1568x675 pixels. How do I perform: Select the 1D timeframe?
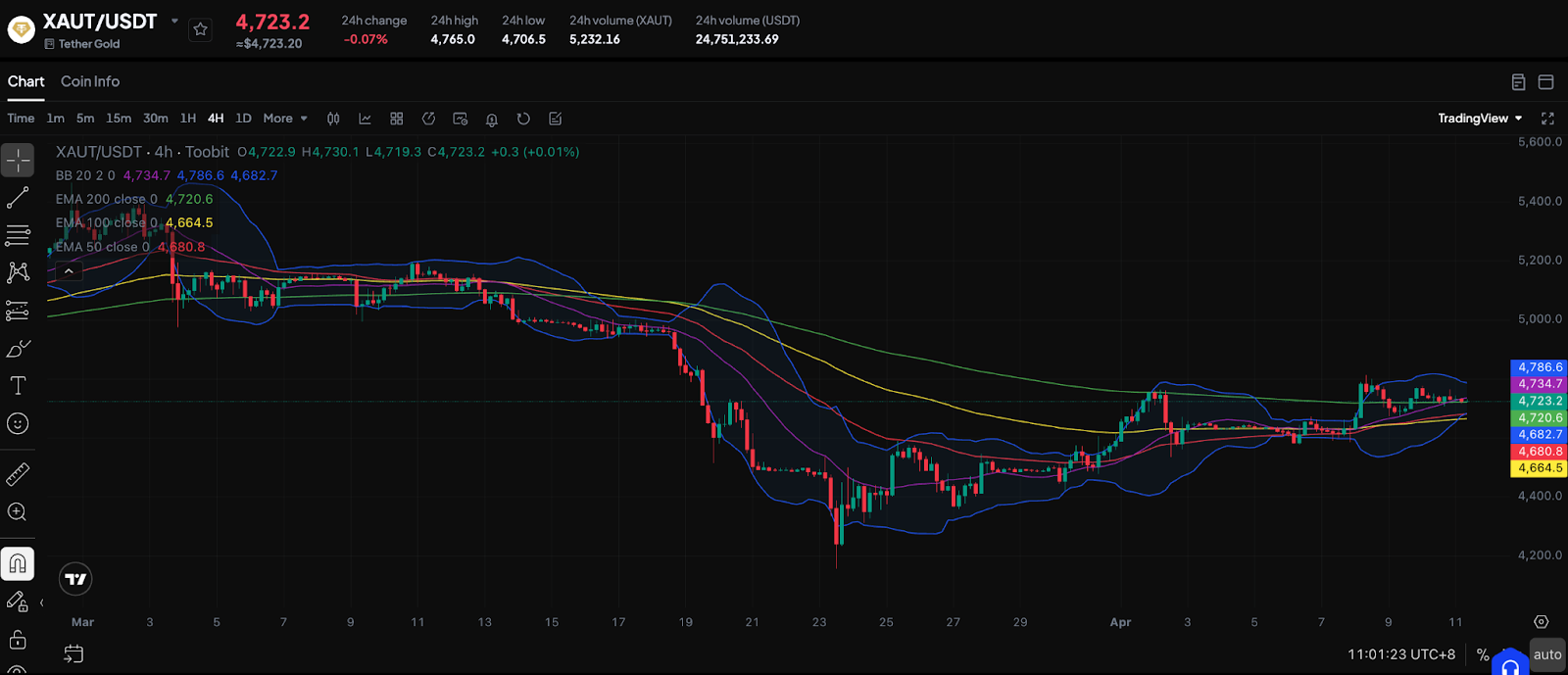[243, 119]
